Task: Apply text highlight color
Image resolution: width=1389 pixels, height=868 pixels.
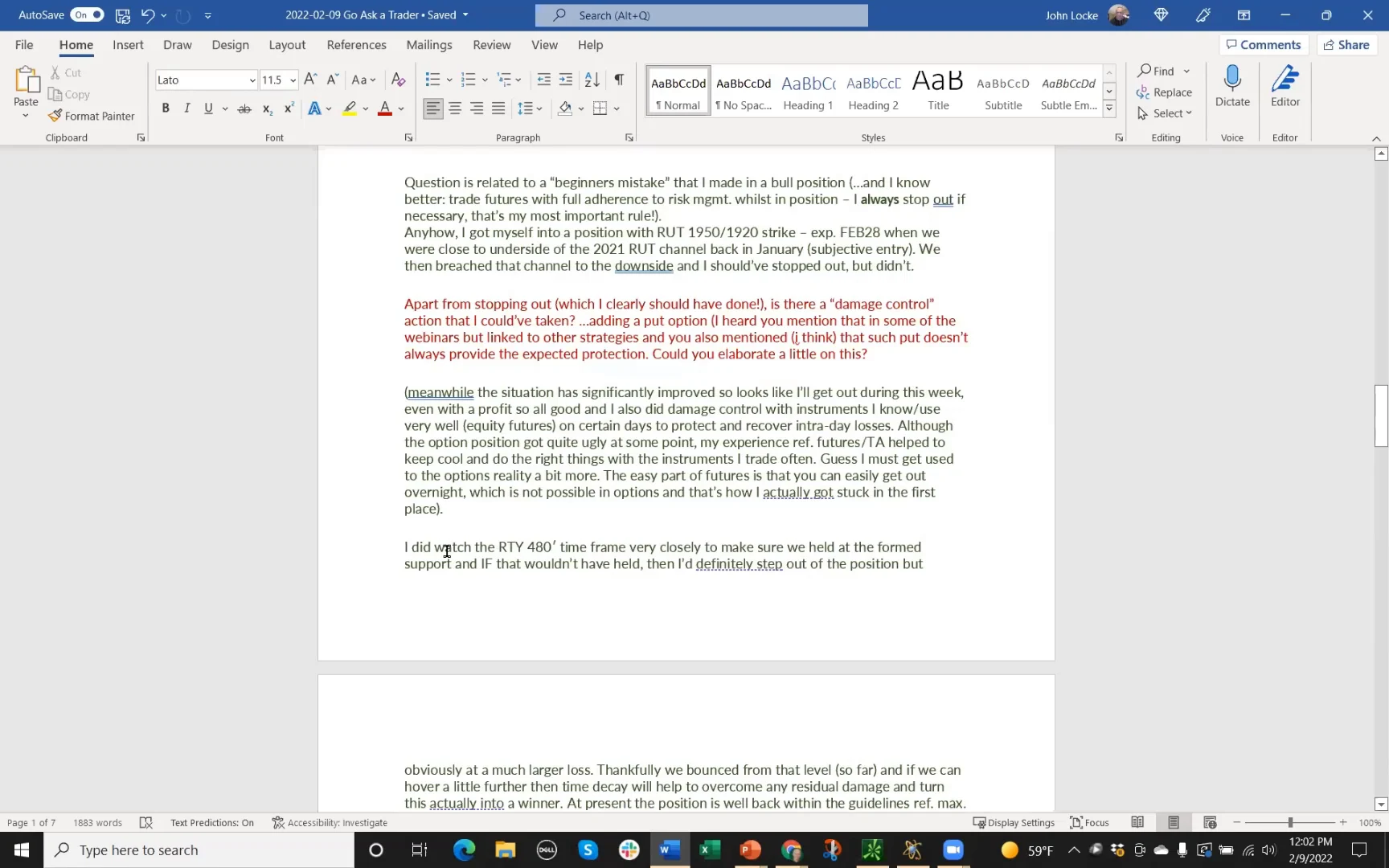Action: click(x=350, y=108)
